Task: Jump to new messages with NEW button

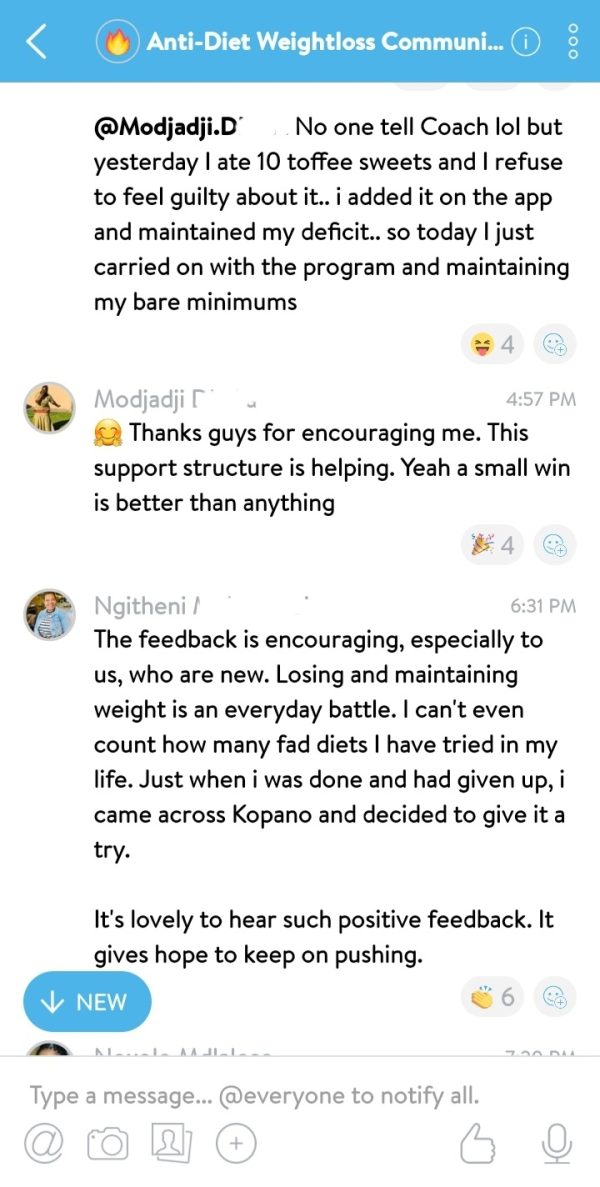Action: (x=87, y=1002)
